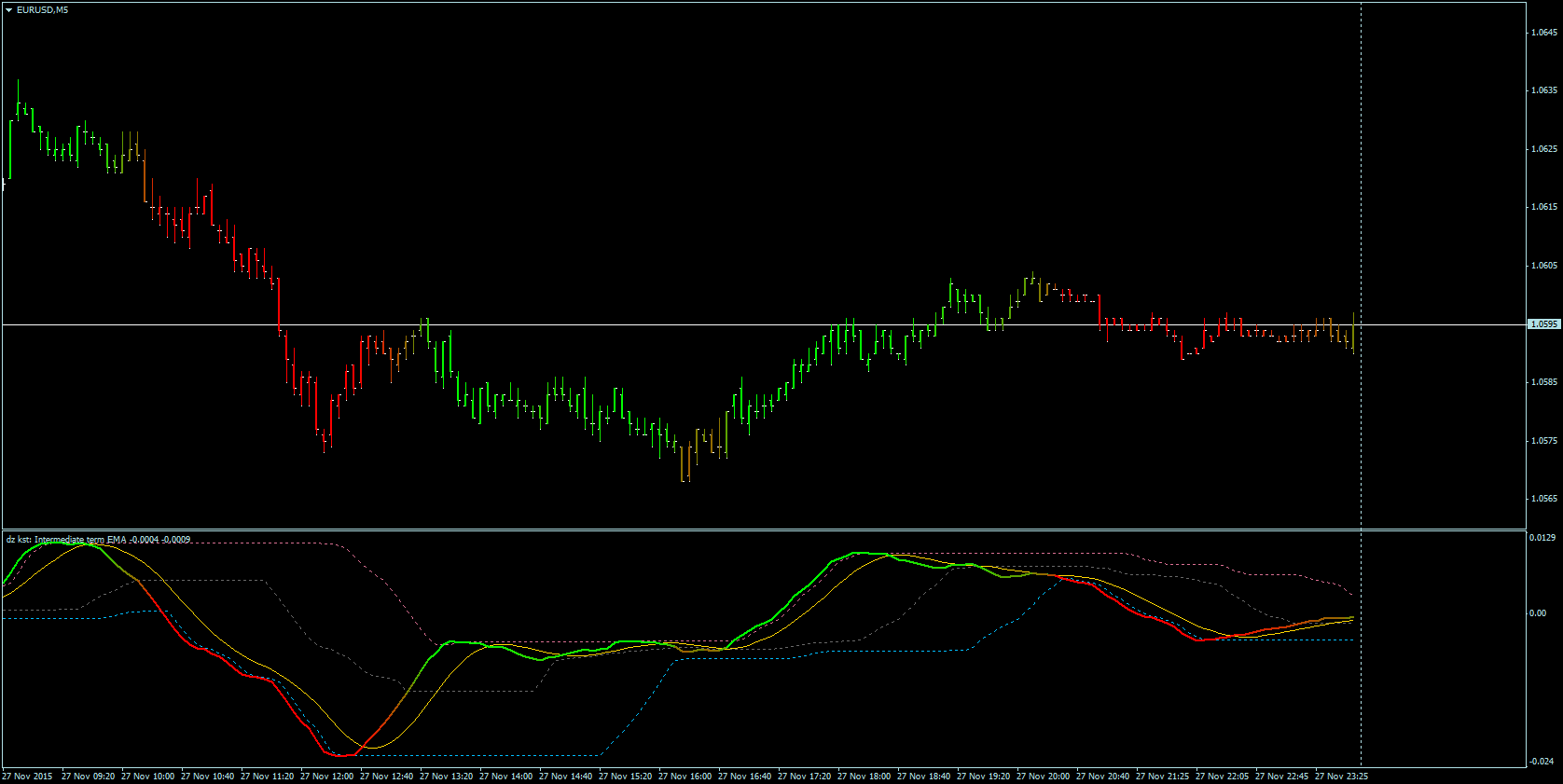Image resolution: width=1563 pixels, height=784 pixels.
Task: Select the 27 Nov 13:20 time label
Action: tap(447, 777)
